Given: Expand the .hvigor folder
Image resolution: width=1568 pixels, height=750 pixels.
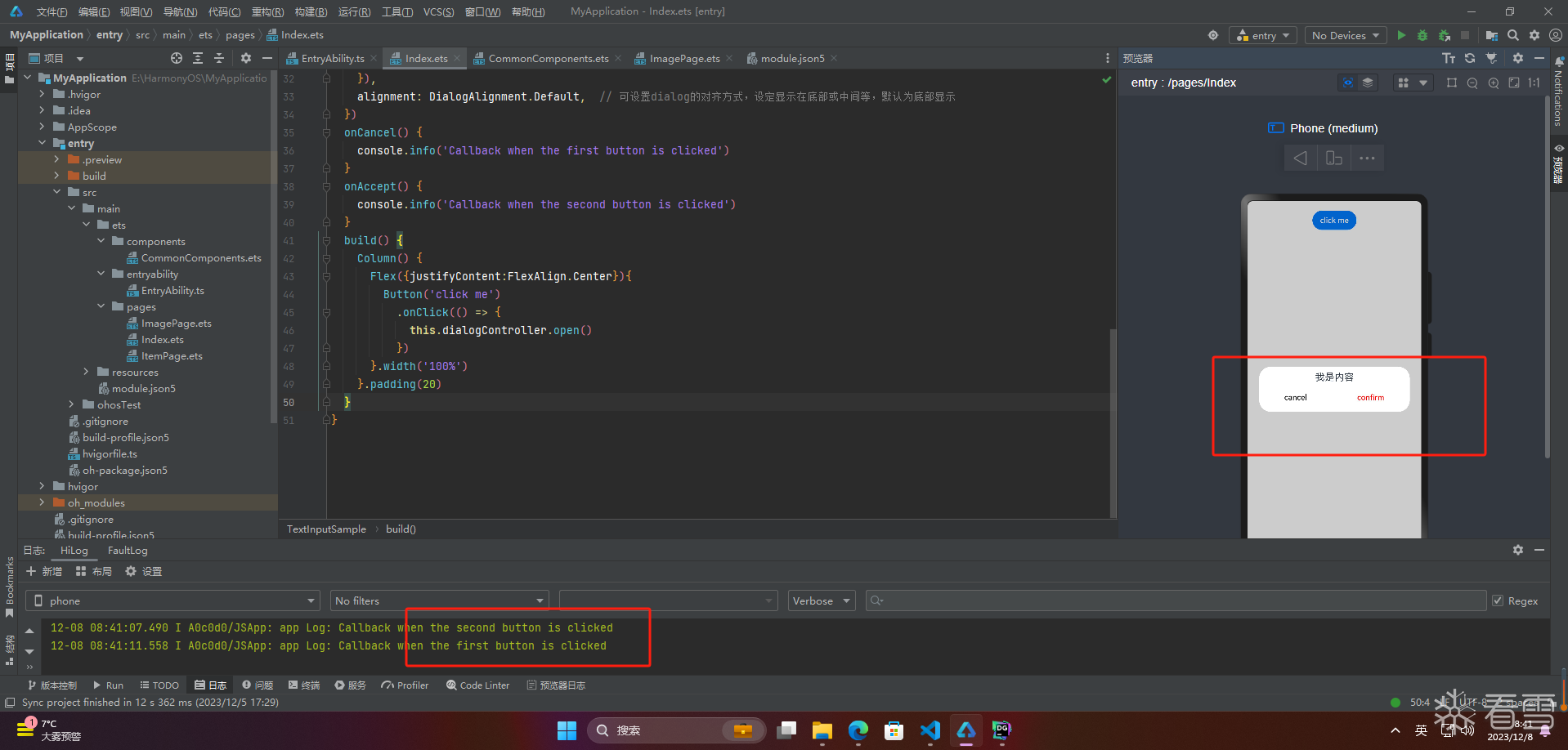Looking at the screenshot, I should (x=42, y=94).
